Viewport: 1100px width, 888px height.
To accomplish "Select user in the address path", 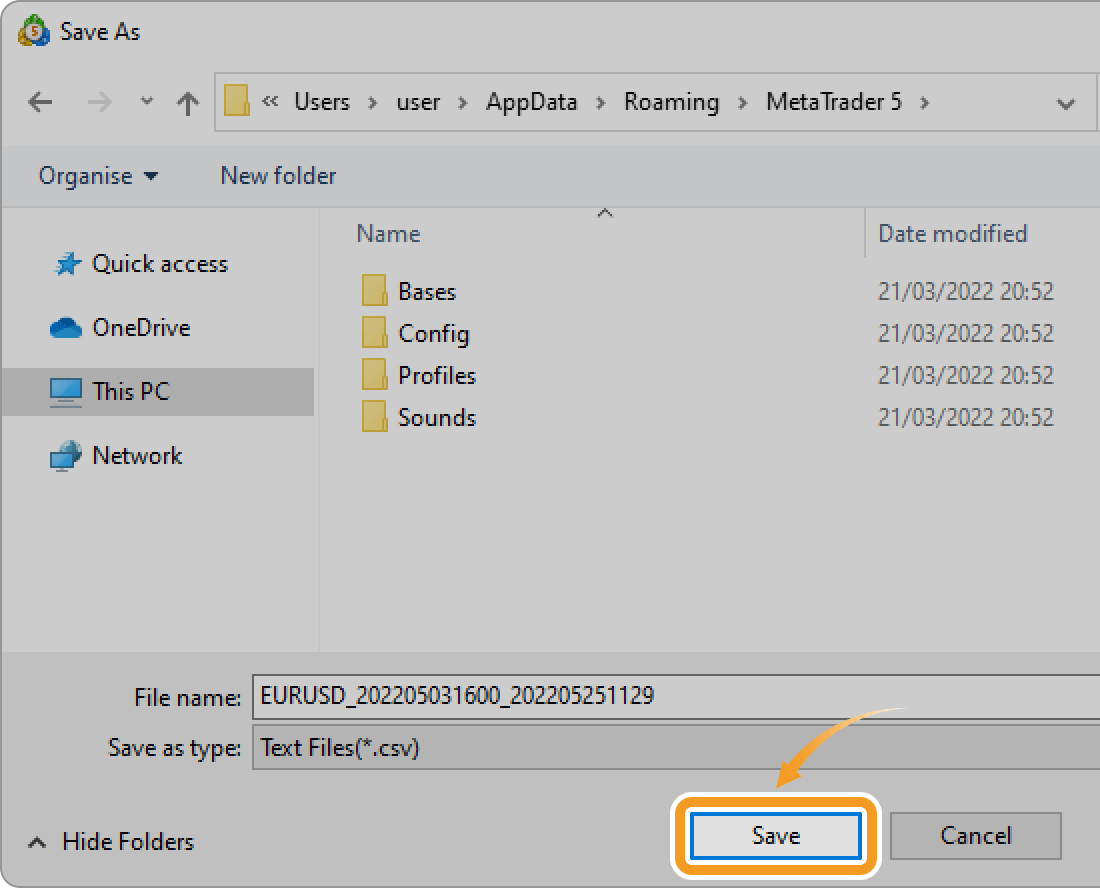I will tap(418, 102).
